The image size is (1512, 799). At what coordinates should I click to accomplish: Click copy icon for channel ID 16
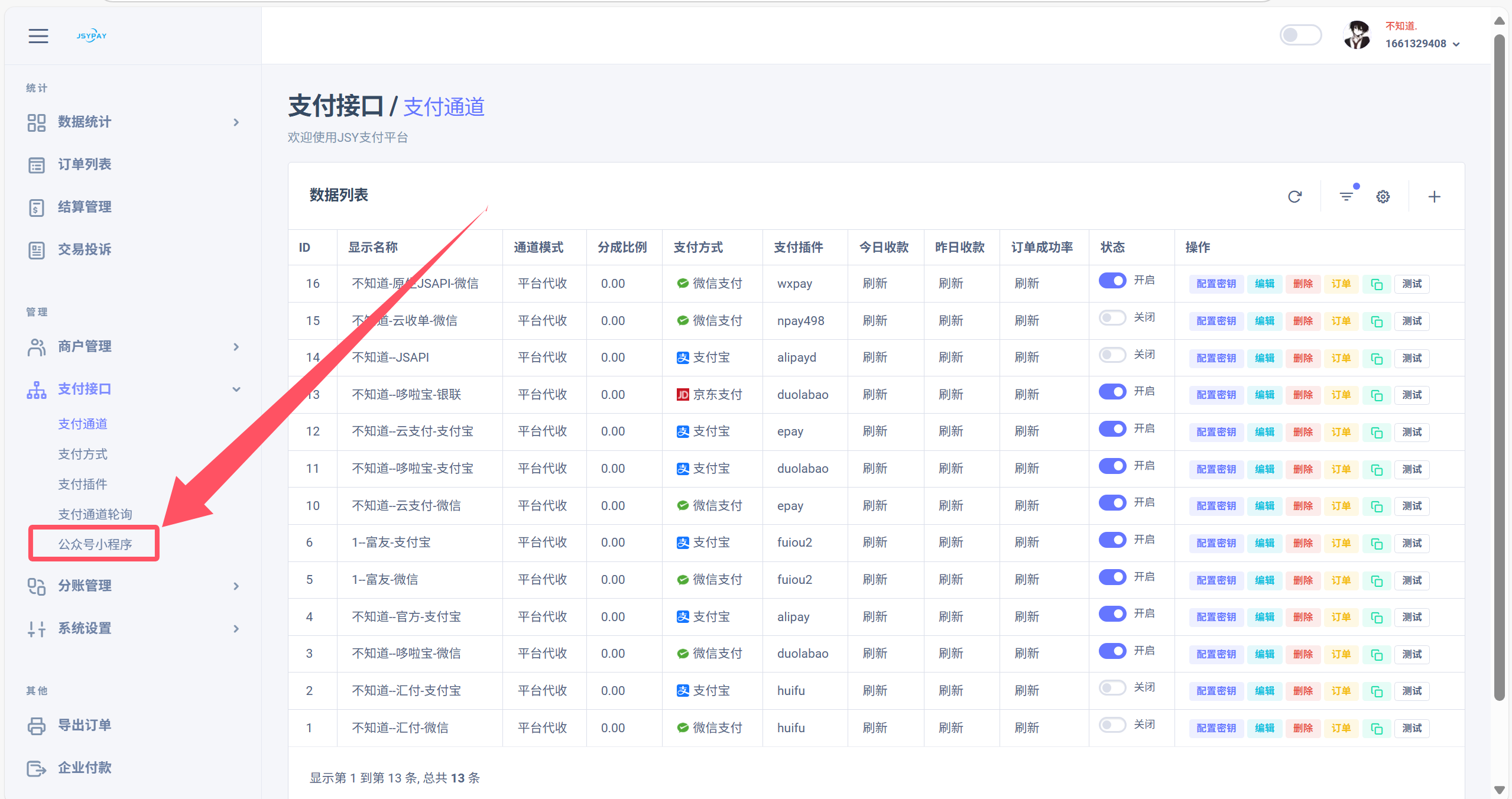tap(1377, 284)
